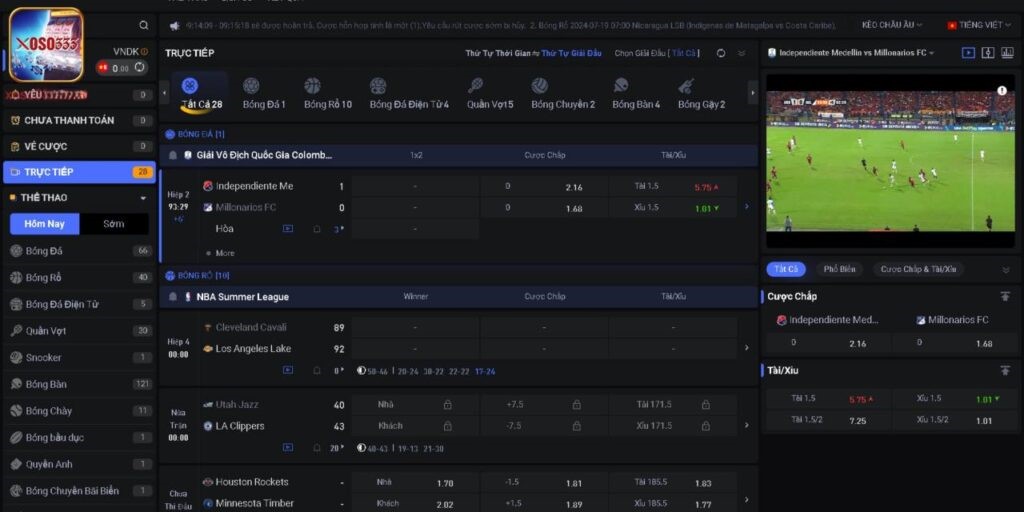Collapse the THỂ THAO sidebar section
1024x512 pixels.
point(143,198)
